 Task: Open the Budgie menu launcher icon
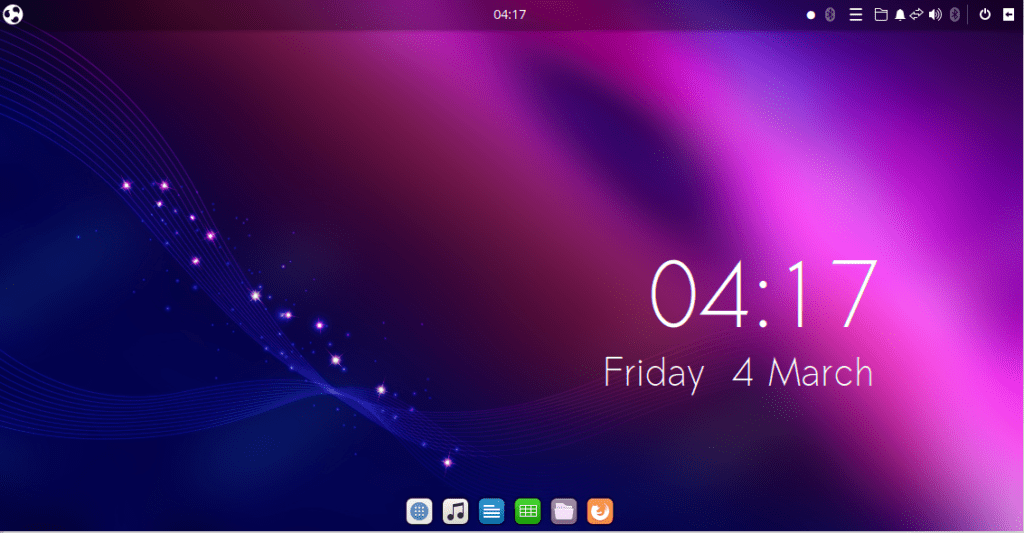[13, 14]
